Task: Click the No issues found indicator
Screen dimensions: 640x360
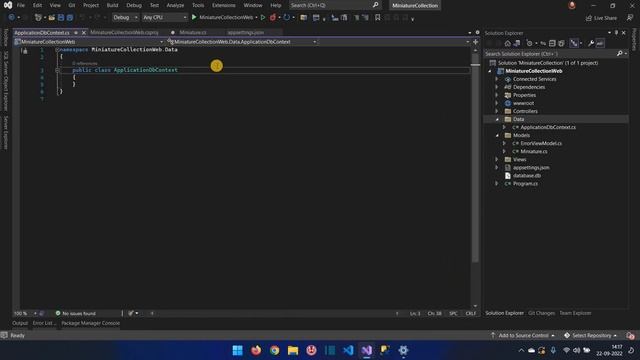Action: point(76,313)
